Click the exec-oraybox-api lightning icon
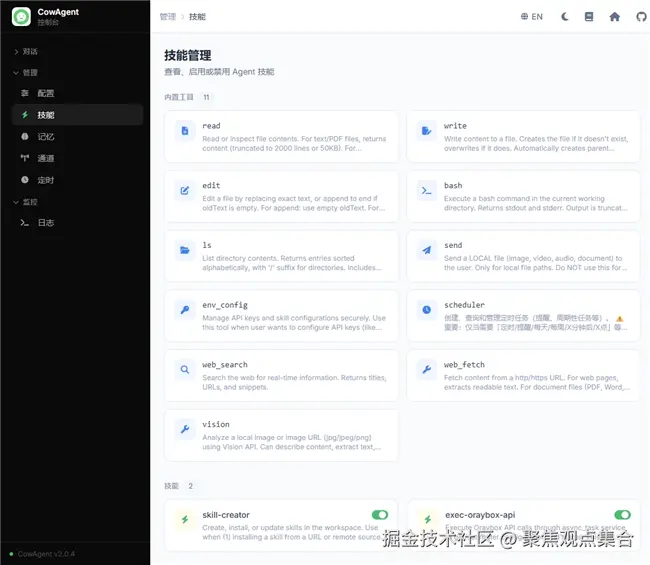The width and height of the screenshot is (650, 565). pyautogui.click(x=428, y=519)
